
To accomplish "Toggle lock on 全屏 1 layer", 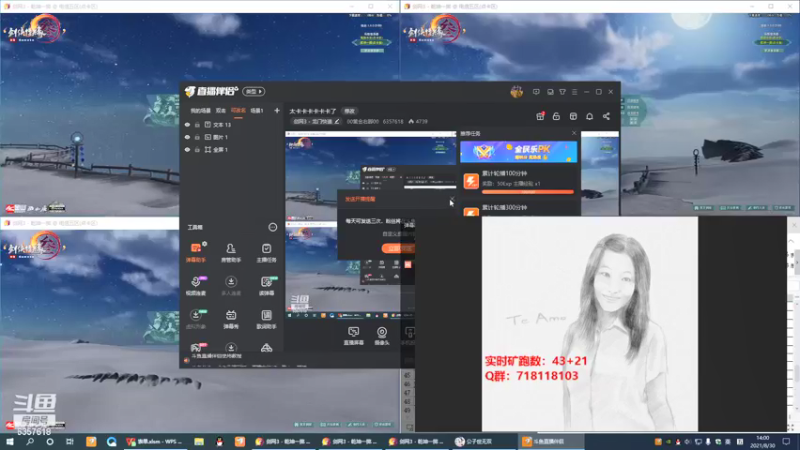I will [x=197, y=149].
